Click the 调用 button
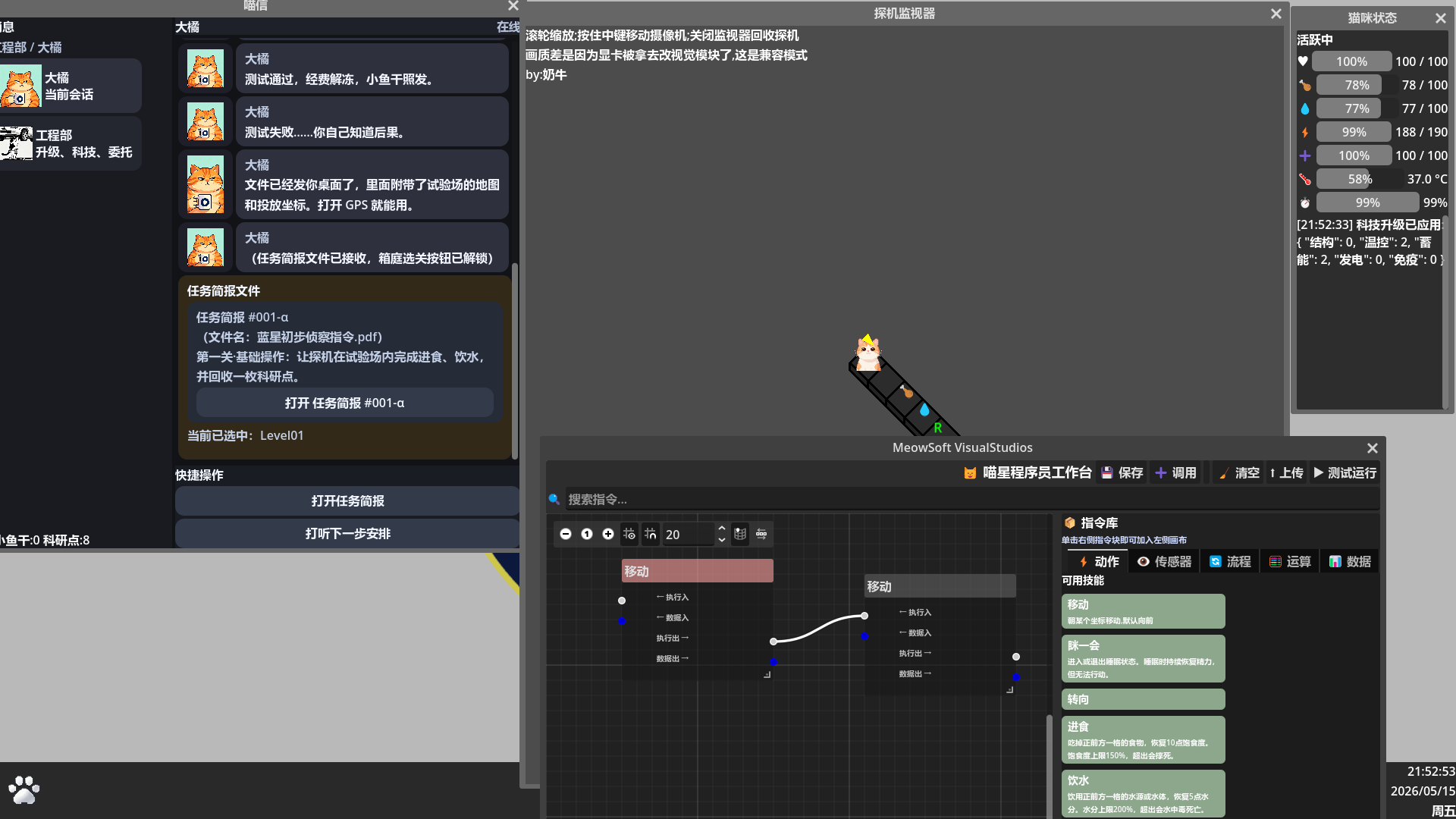This screenshot has height=819, width=1456. pos(1175,472)
